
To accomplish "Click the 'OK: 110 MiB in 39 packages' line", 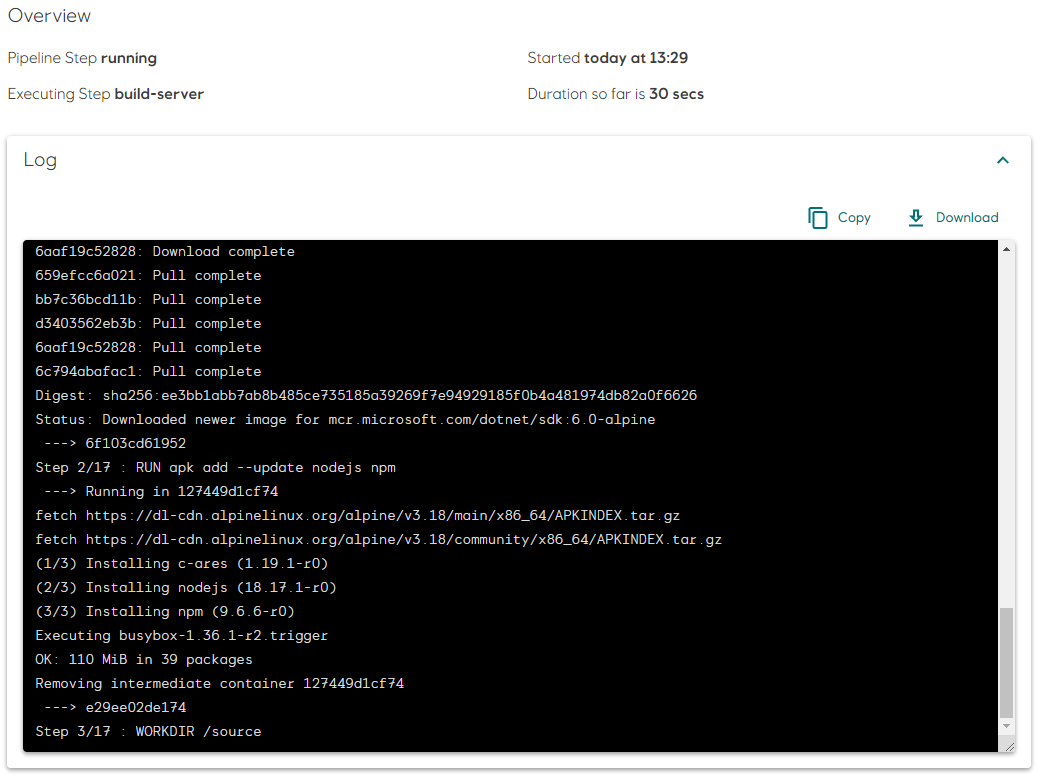I will pyautogui.click(x=144, y=659).
